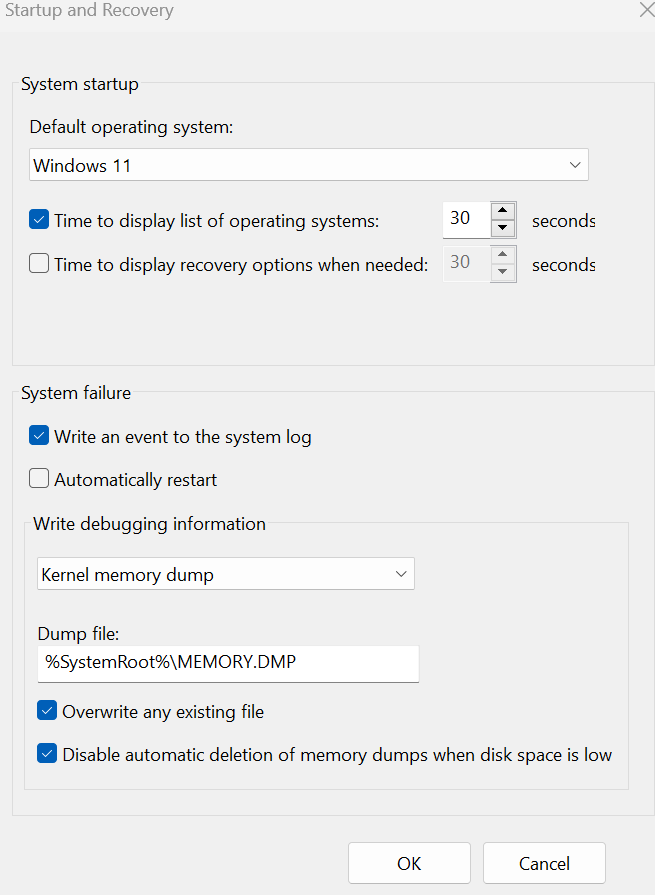The image size is (655, 895).
Task: Click recovery options time up arrow
Action: 503,255
